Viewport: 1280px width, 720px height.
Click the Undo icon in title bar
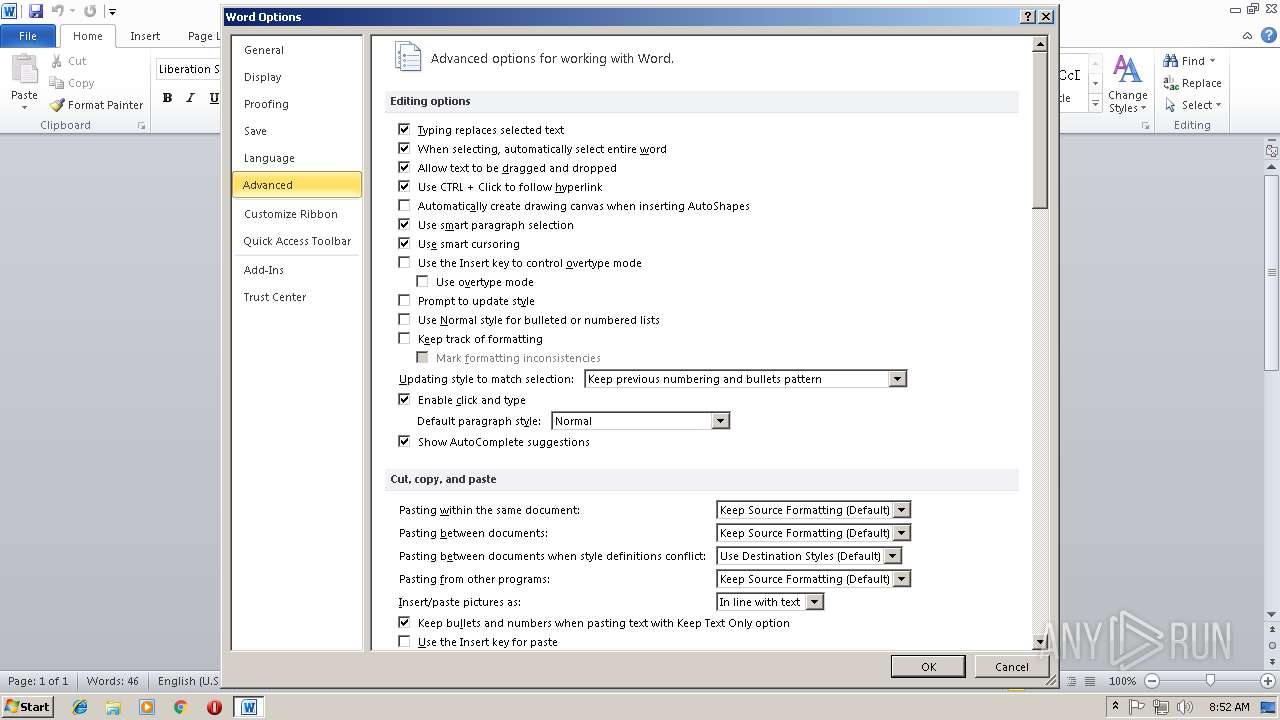tap(58, 11)
